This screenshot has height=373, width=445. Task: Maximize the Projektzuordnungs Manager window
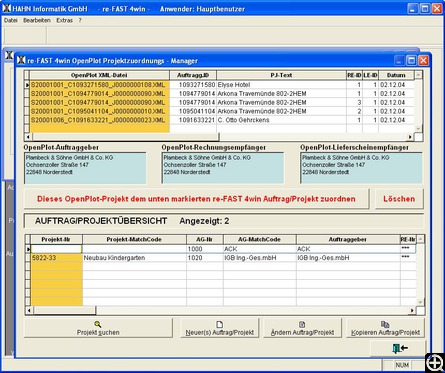pyautogui.click(x=412, y=60)
